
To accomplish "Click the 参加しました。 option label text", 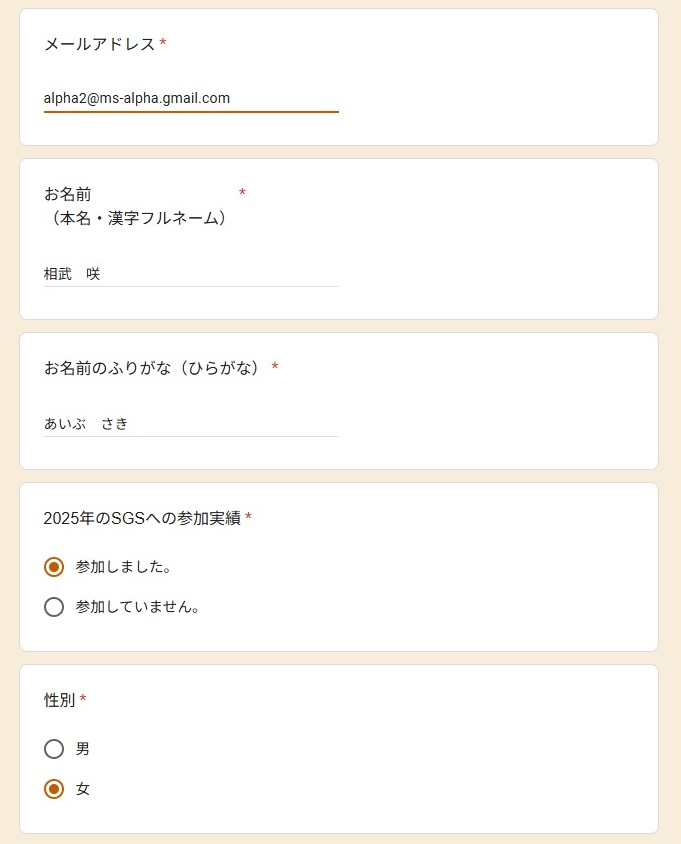I will click(x=123, y=567).
